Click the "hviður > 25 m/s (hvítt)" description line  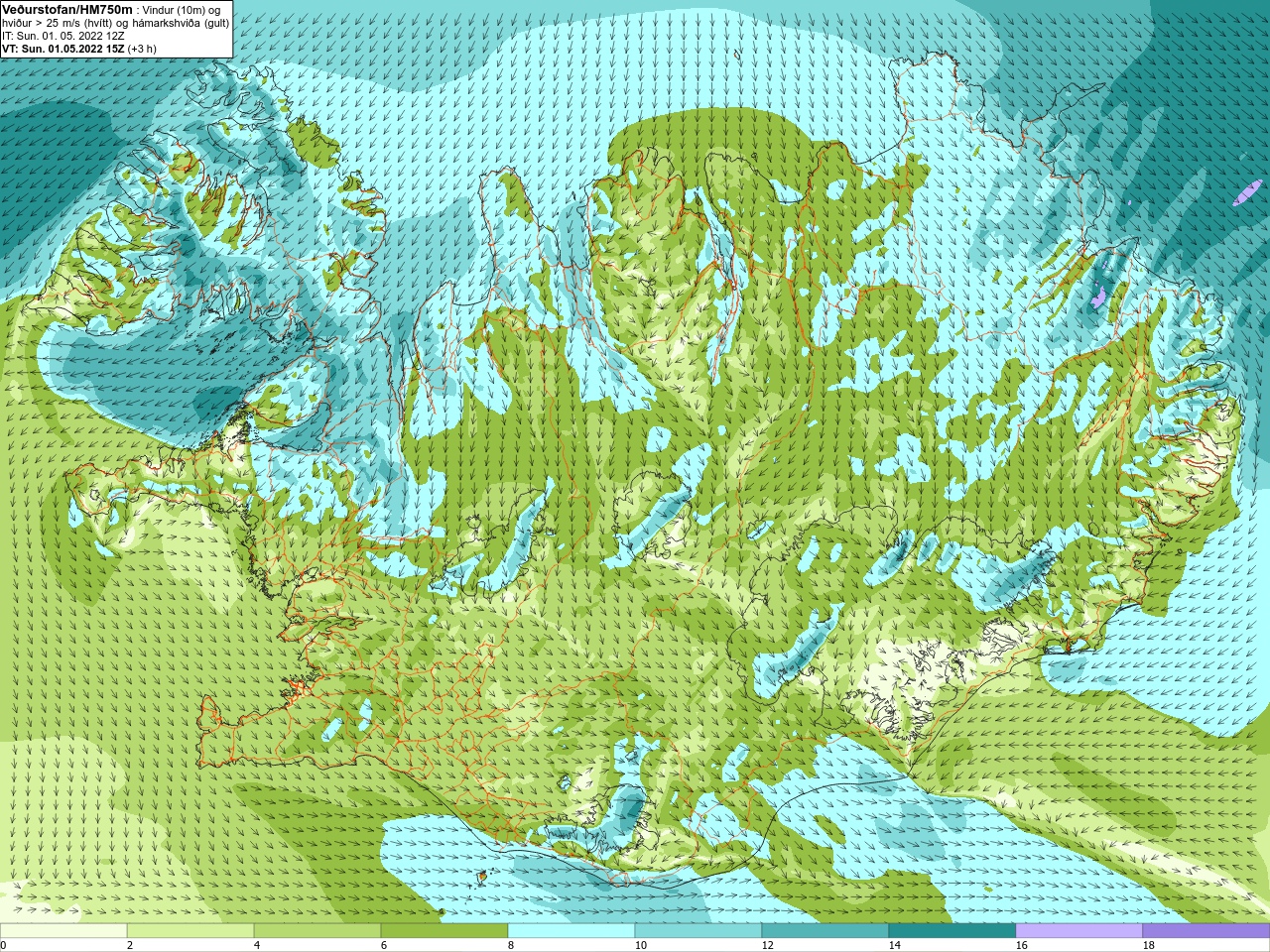pyautogui.click(x=115, y=23)
